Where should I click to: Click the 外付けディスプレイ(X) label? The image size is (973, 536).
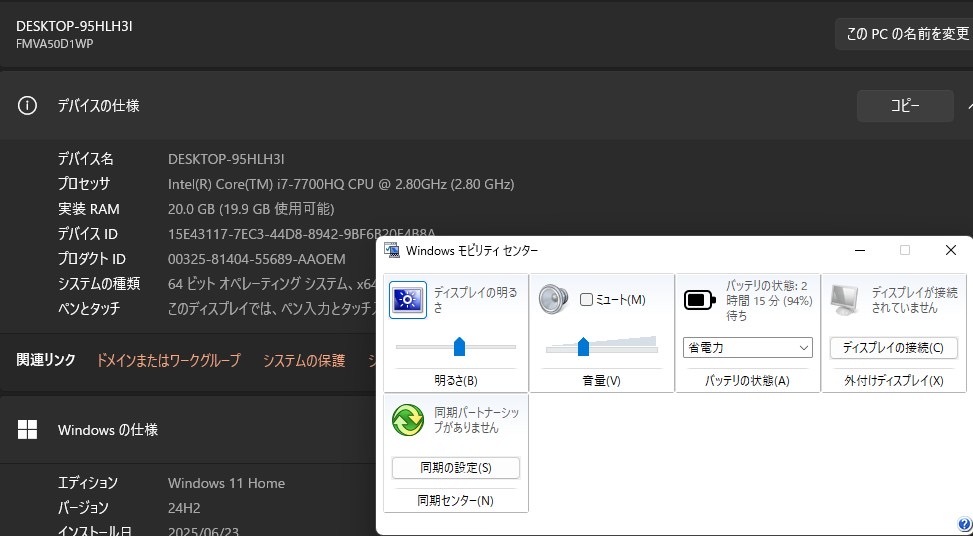point(894,381)
